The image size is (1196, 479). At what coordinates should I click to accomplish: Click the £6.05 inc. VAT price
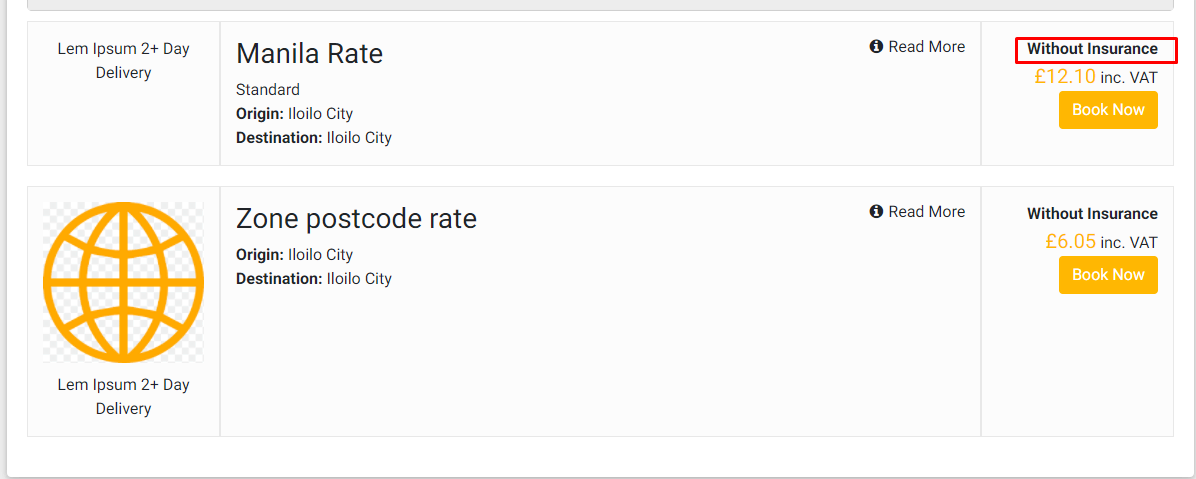click(1100, 241)
